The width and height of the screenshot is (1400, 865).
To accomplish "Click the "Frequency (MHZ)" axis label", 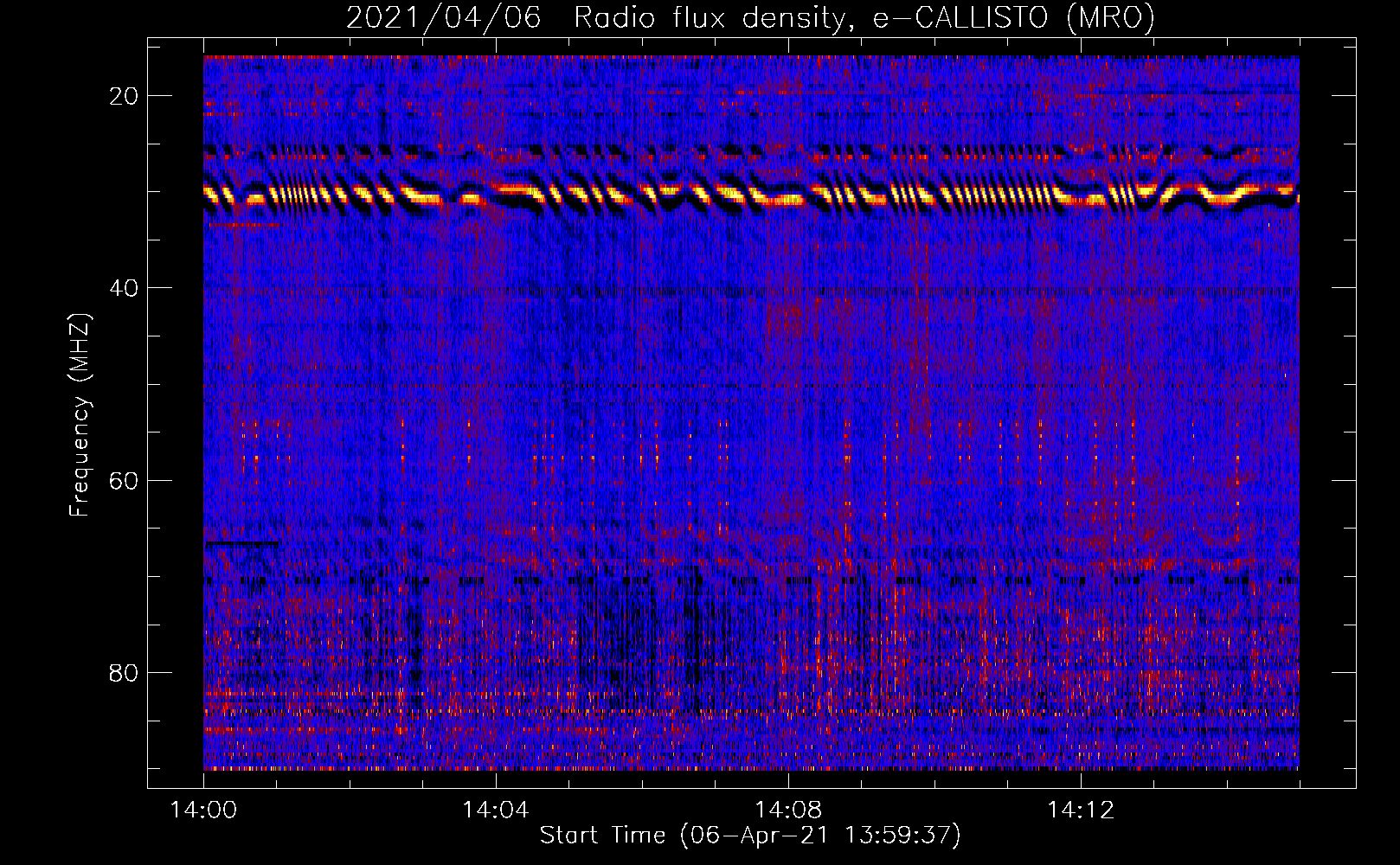I will tap(80, 414).
